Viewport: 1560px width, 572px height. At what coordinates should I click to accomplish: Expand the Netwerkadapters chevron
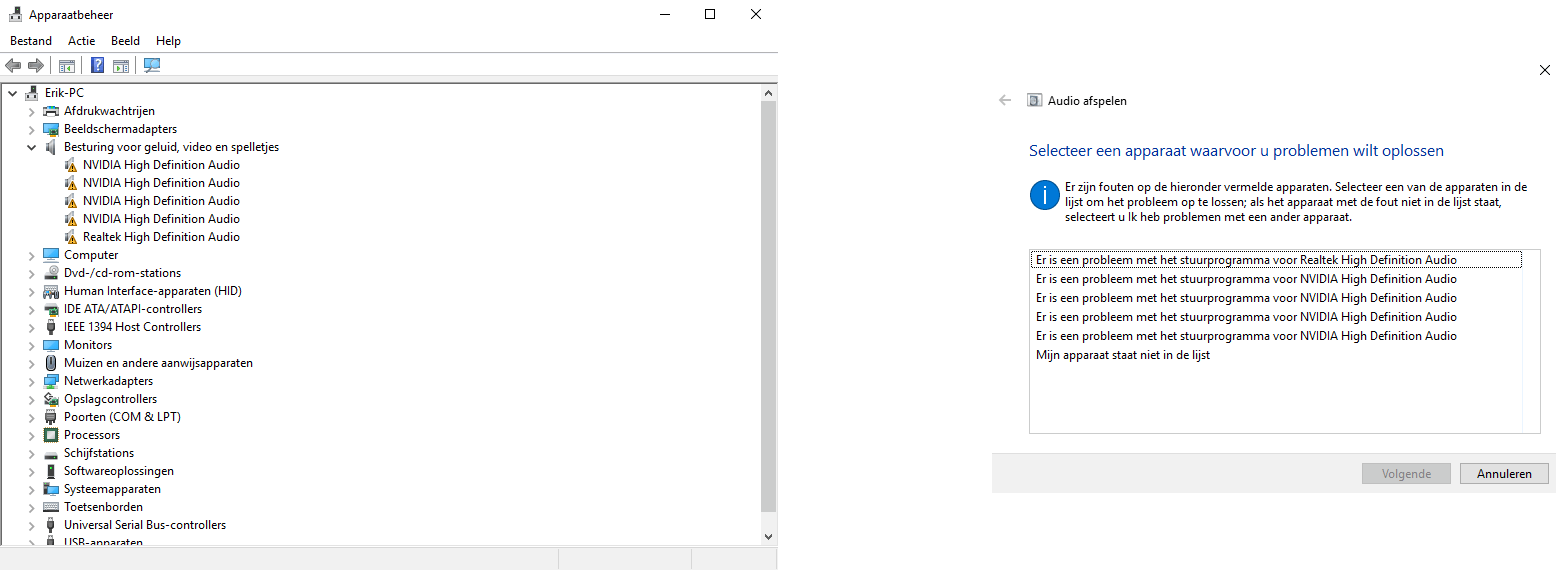point(31,381)
